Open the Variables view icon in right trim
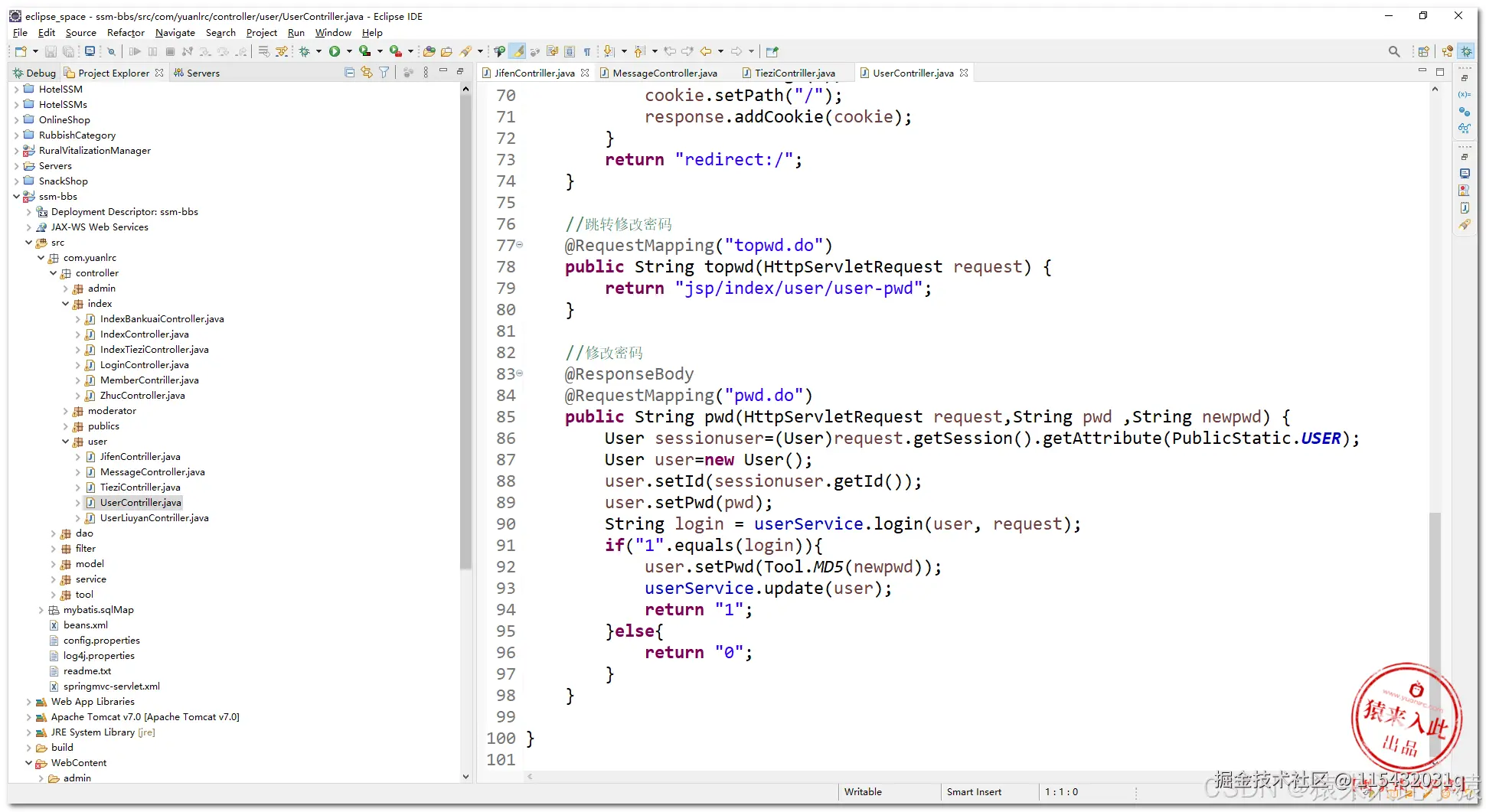 pyautogui.click(x=1465, y=95)
